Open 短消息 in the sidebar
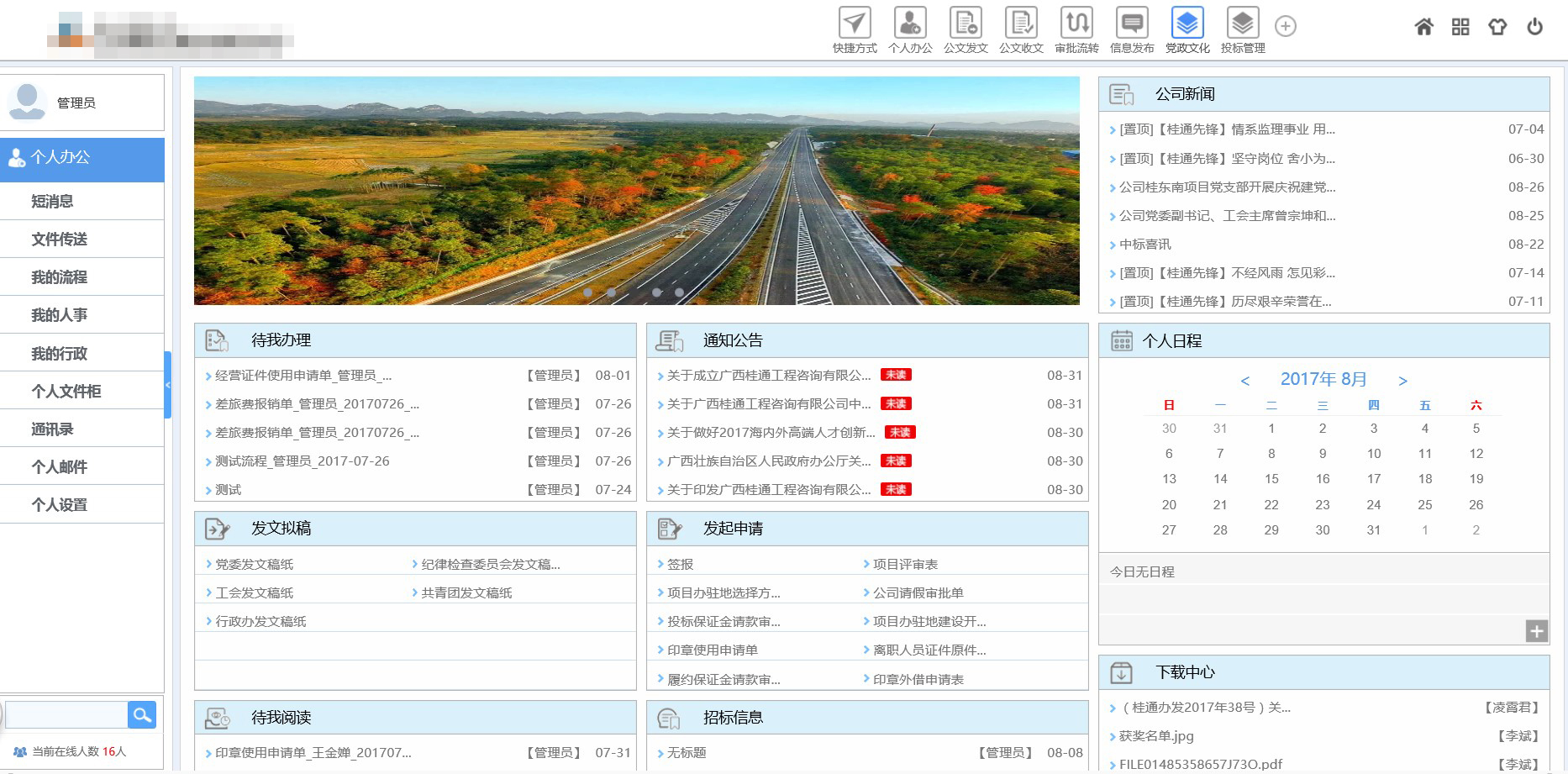Viewport: 1568px width, 774px height. (52, 202)
